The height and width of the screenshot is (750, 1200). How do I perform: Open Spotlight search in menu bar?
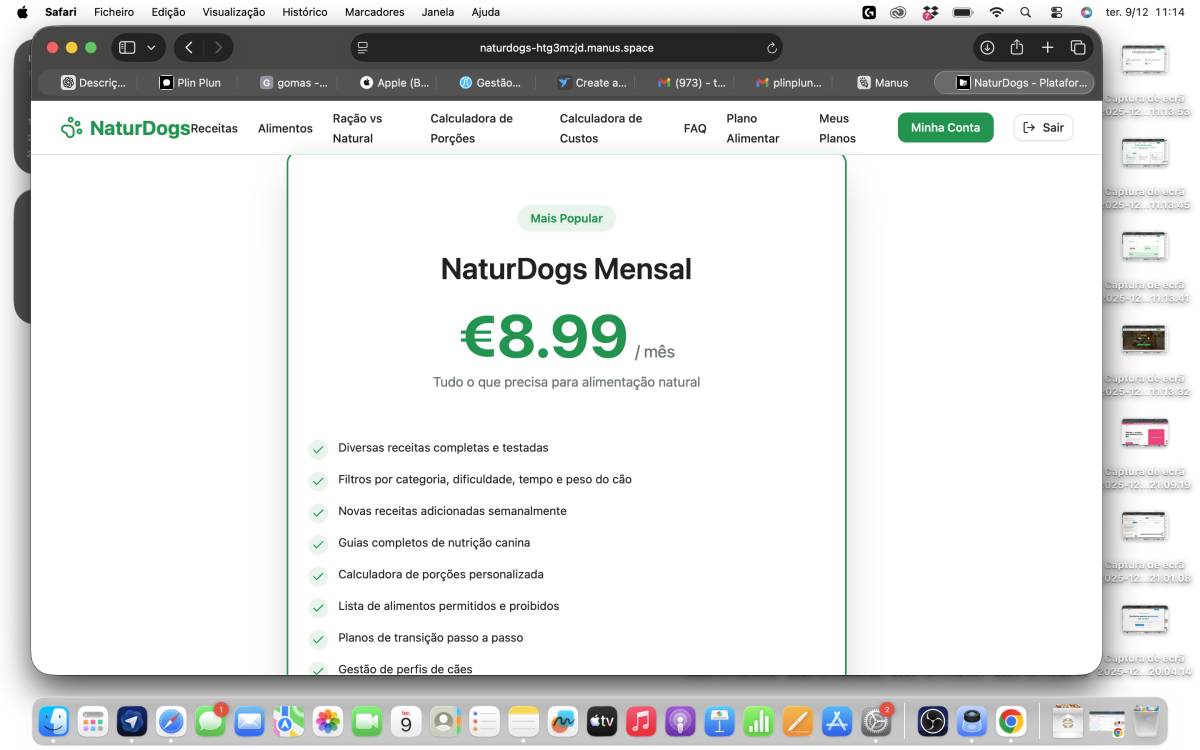click(x=1025, y=12)
